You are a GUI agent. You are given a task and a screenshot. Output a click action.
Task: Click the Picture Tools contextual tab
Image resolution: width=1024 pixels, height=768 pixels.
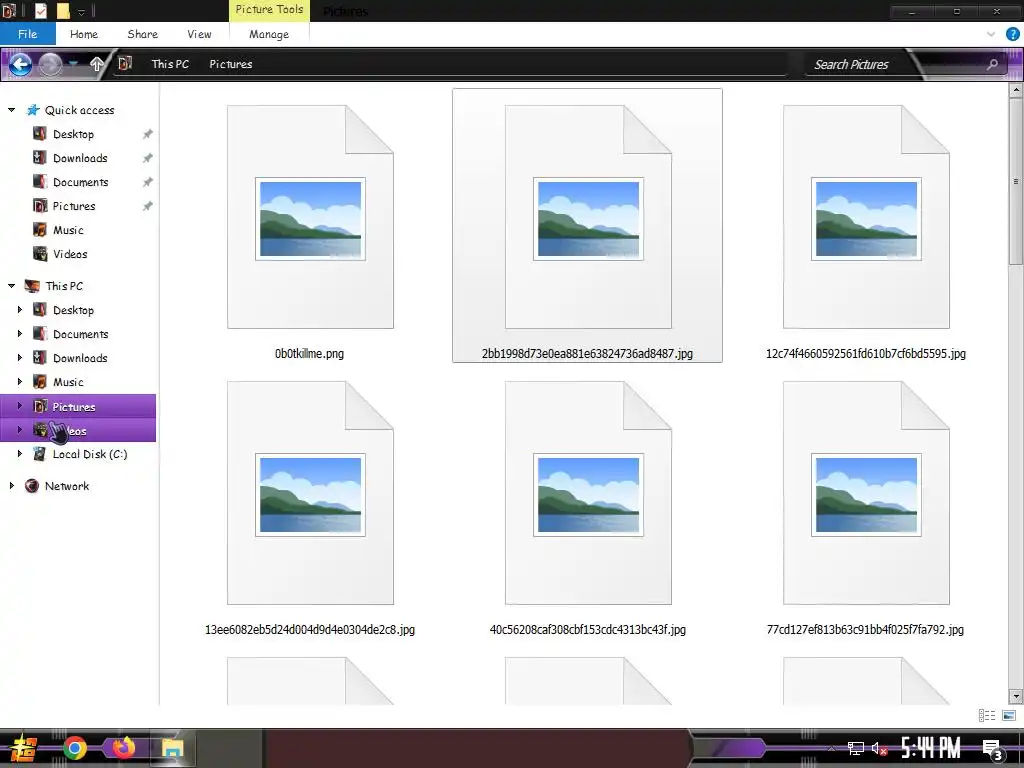point(269,10)
